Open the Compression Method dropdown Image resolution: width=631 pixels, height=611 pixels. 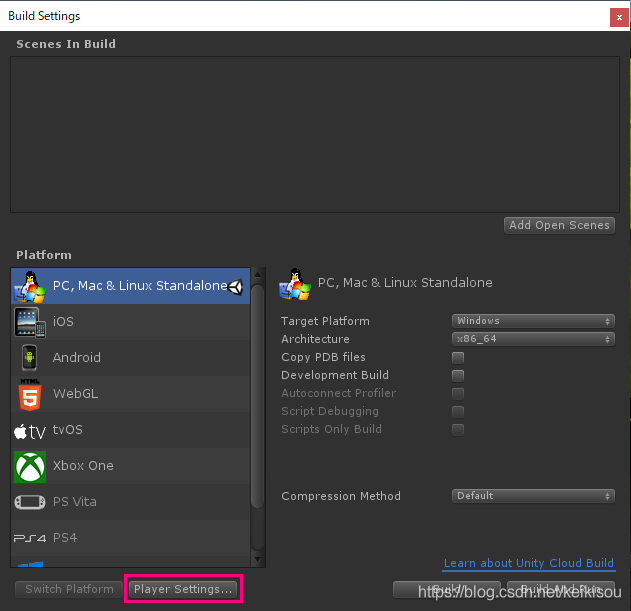[x=533, y=496]
